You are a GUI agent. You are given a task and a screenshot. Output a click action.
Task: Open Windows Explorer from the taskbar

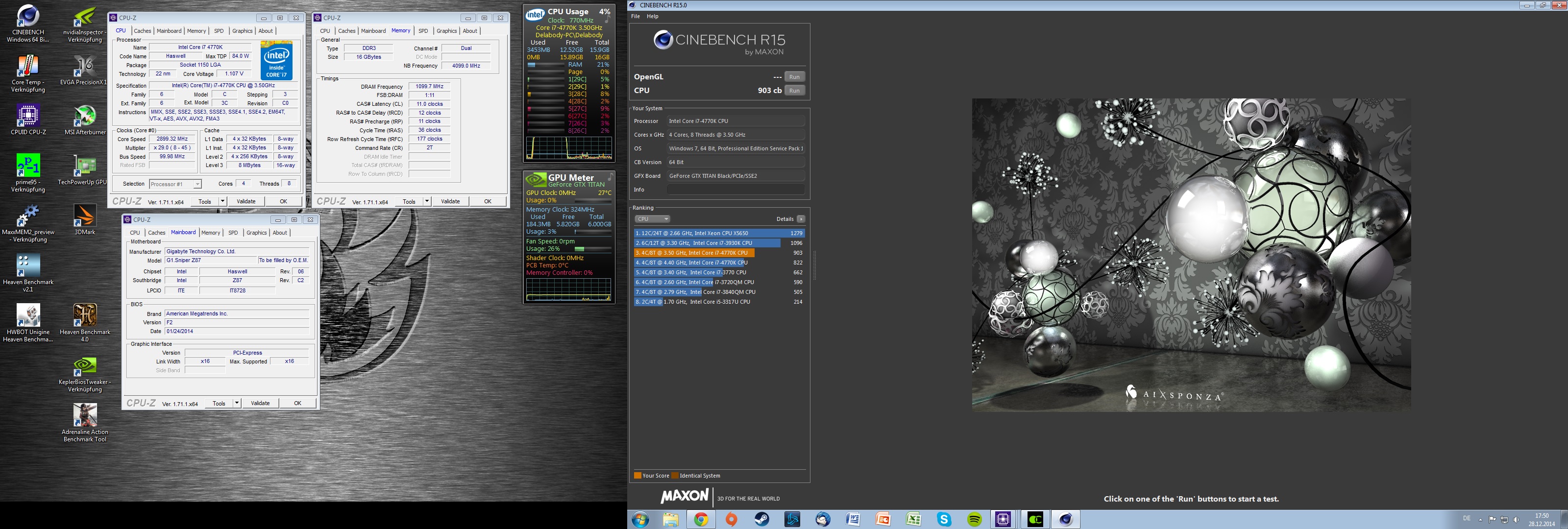[670, 519]
